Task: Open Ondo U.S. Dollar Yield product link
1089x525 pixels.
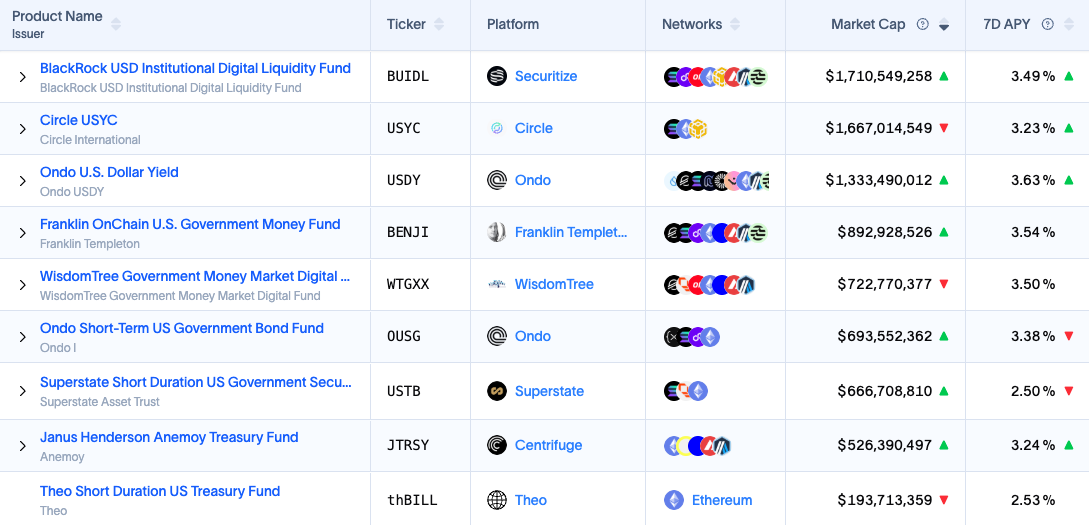Action: tap(109, 172)
